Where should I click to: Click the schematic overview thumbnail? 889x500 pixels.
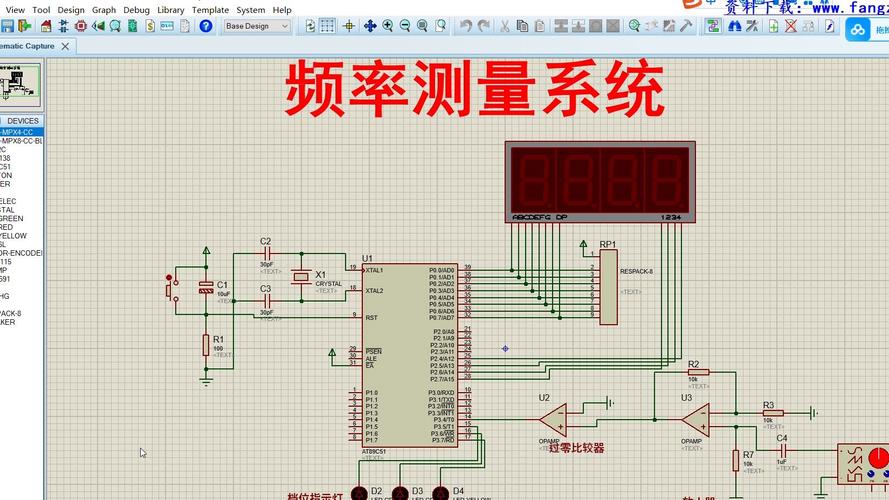coord(20,84)
